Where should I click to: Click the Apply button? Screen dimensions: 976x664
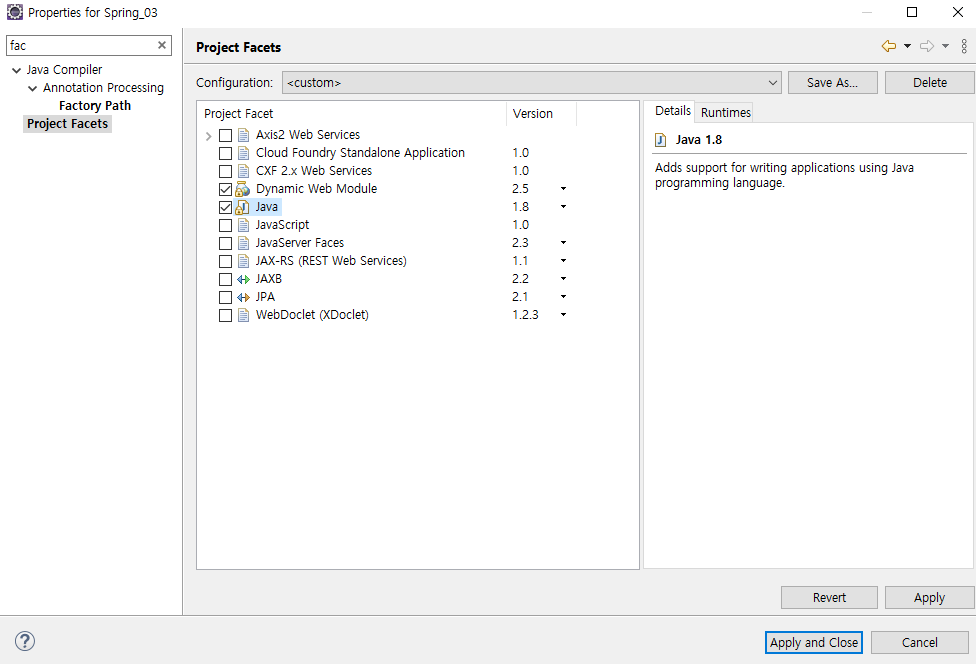[x=929, y=597]
